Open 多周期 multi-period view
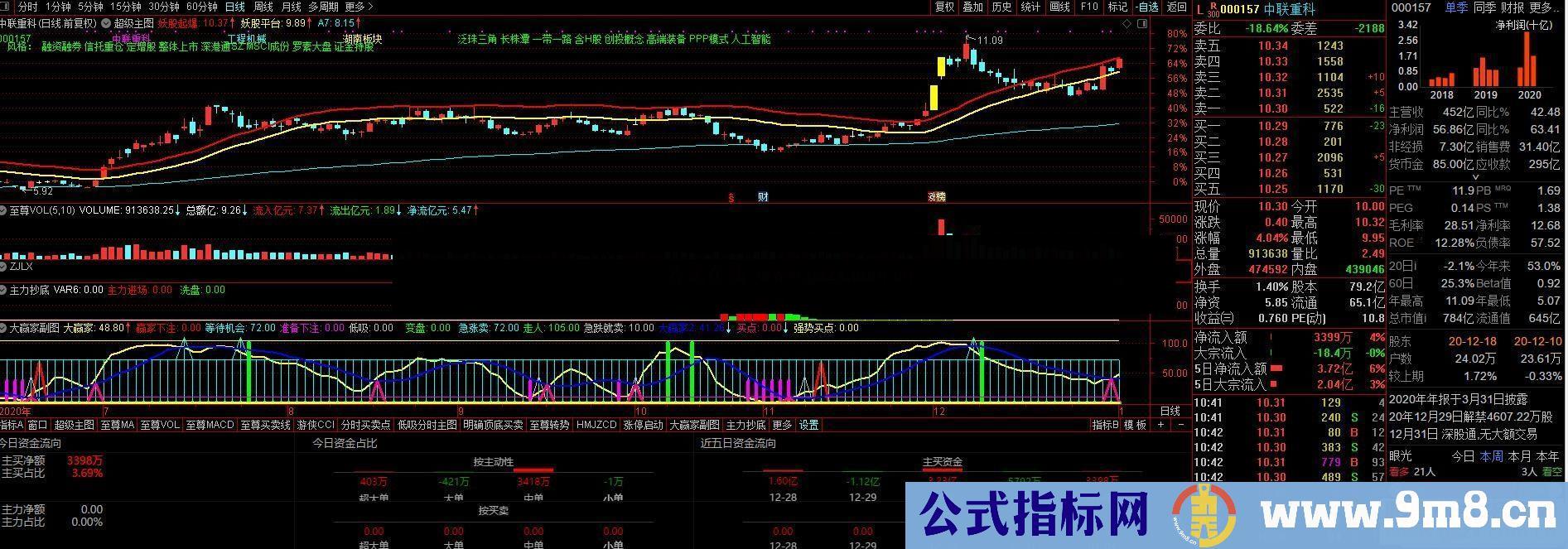 coord(323,7)
